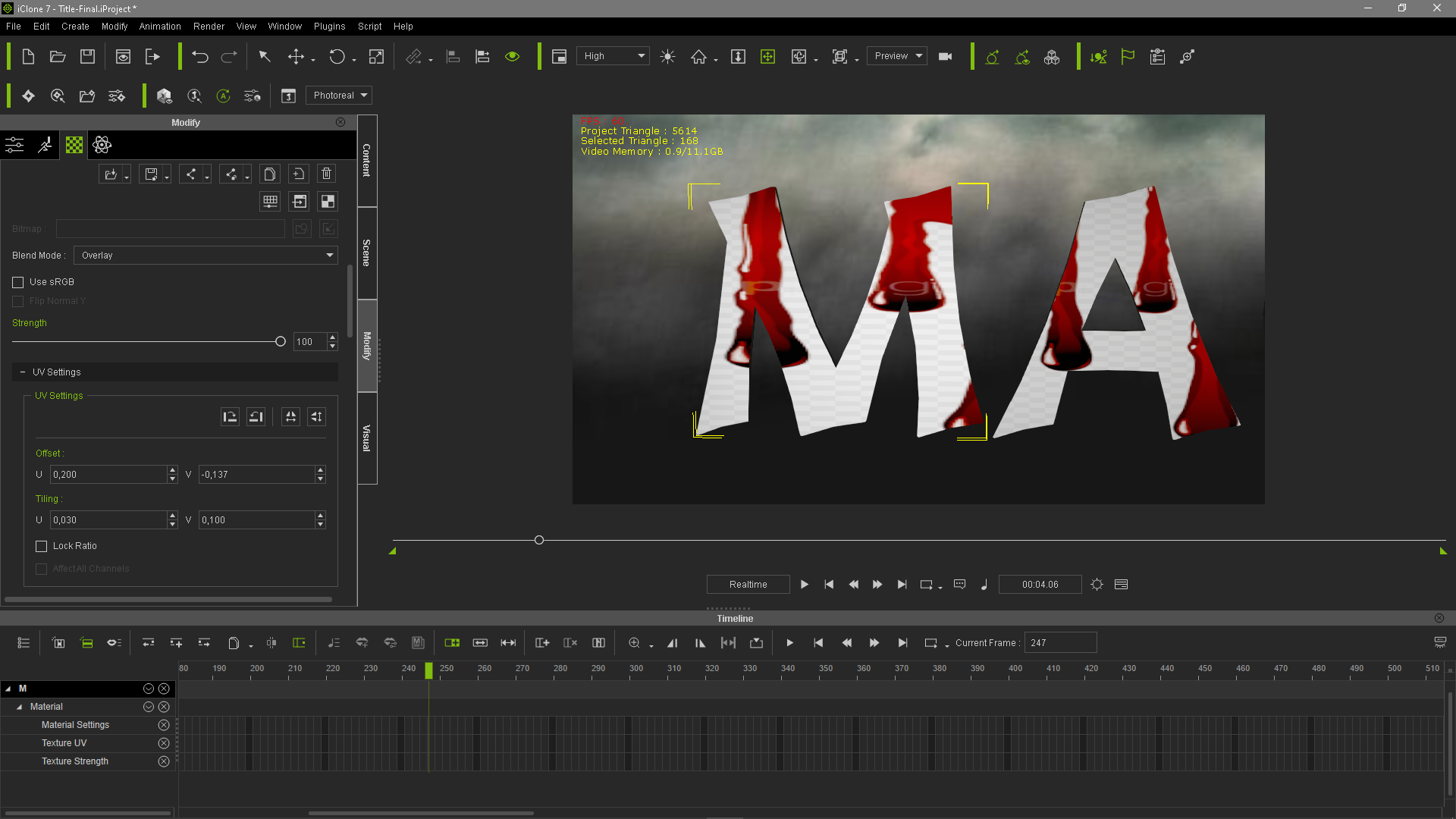The image size is (1456, 819).
Task: Create a new project with the New icon
Action: (28, 56)
